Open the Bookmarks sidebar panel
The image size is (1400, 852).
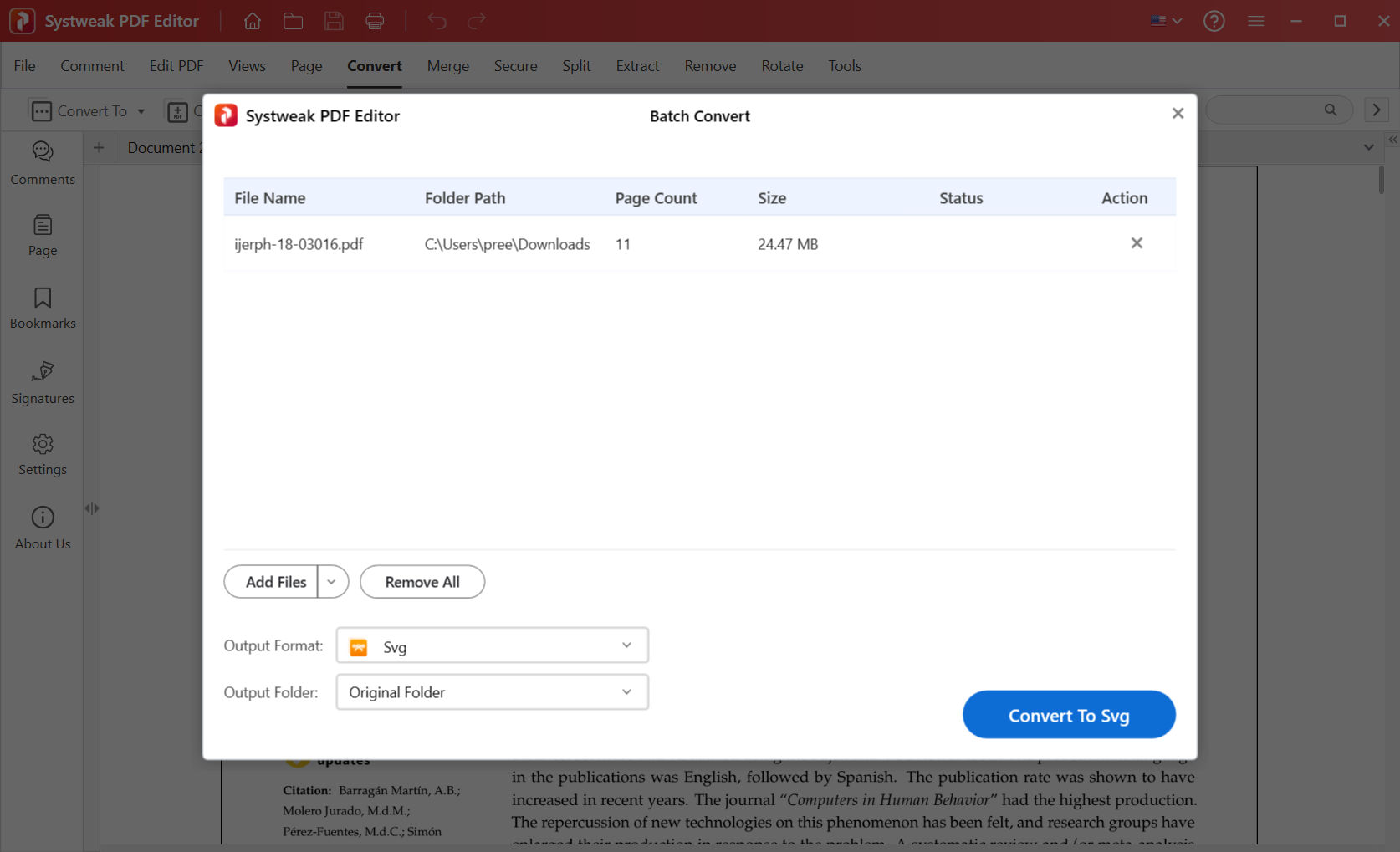click(43, 308)
